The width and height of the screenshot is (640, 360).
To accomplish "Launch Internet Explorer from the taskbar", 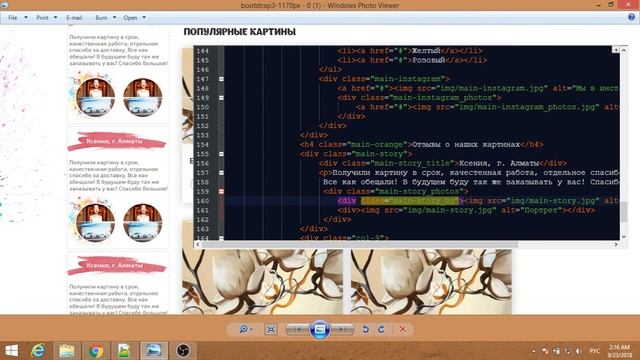I will point(38,351).
